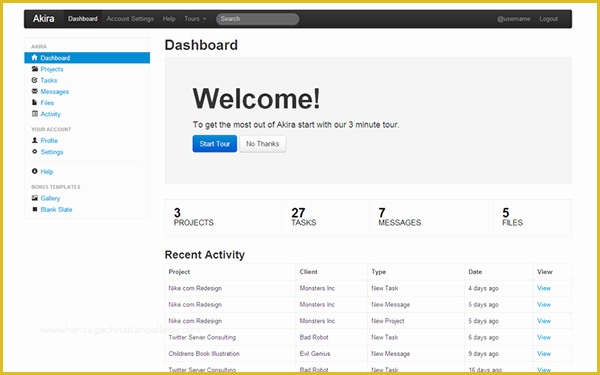Click View for Childrens Book Illustration row

pyautogui.click(x=544, y=354)
